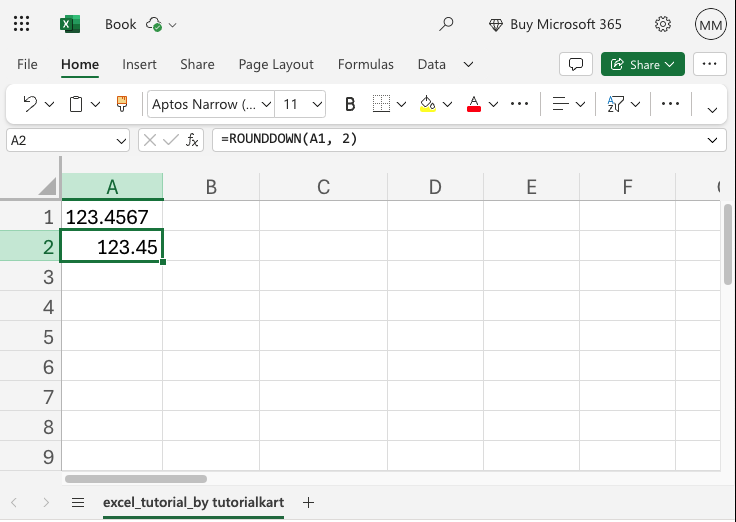Open the paste options dropdown

click(95, 104)
